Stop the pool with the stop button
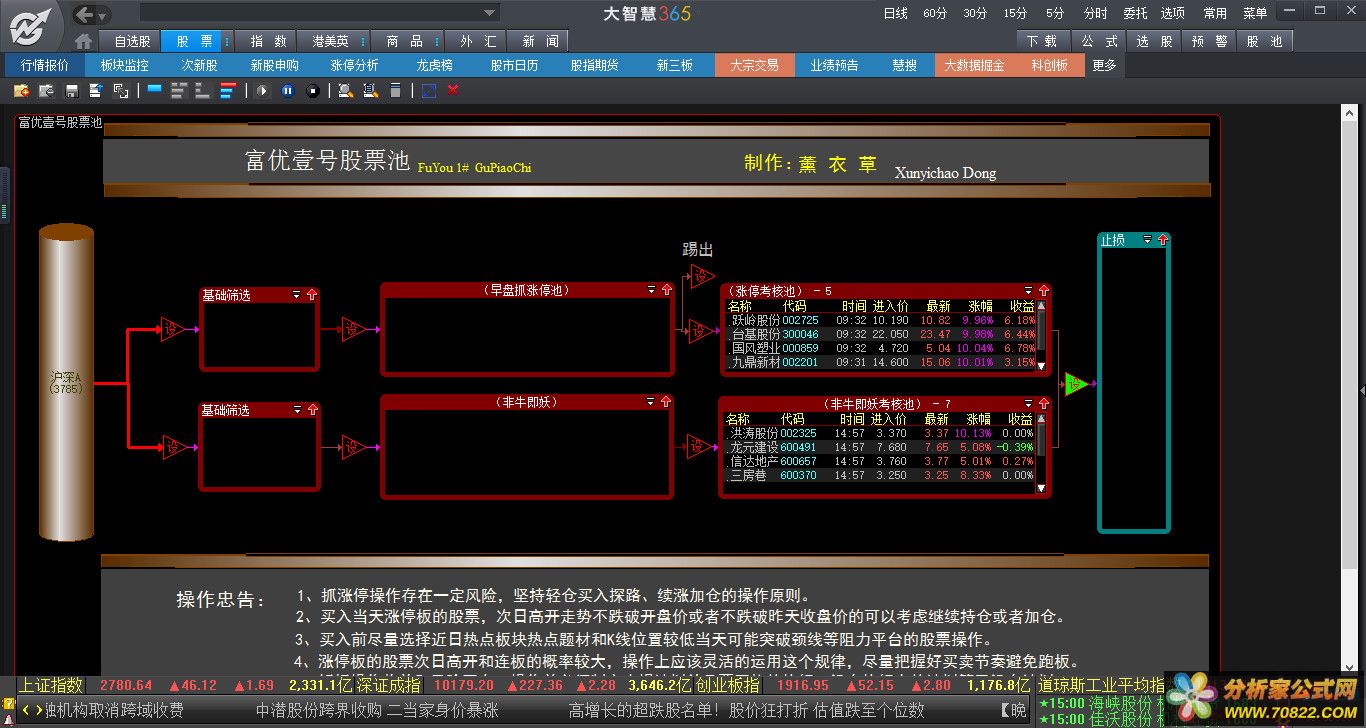 [x=313, y=91]
